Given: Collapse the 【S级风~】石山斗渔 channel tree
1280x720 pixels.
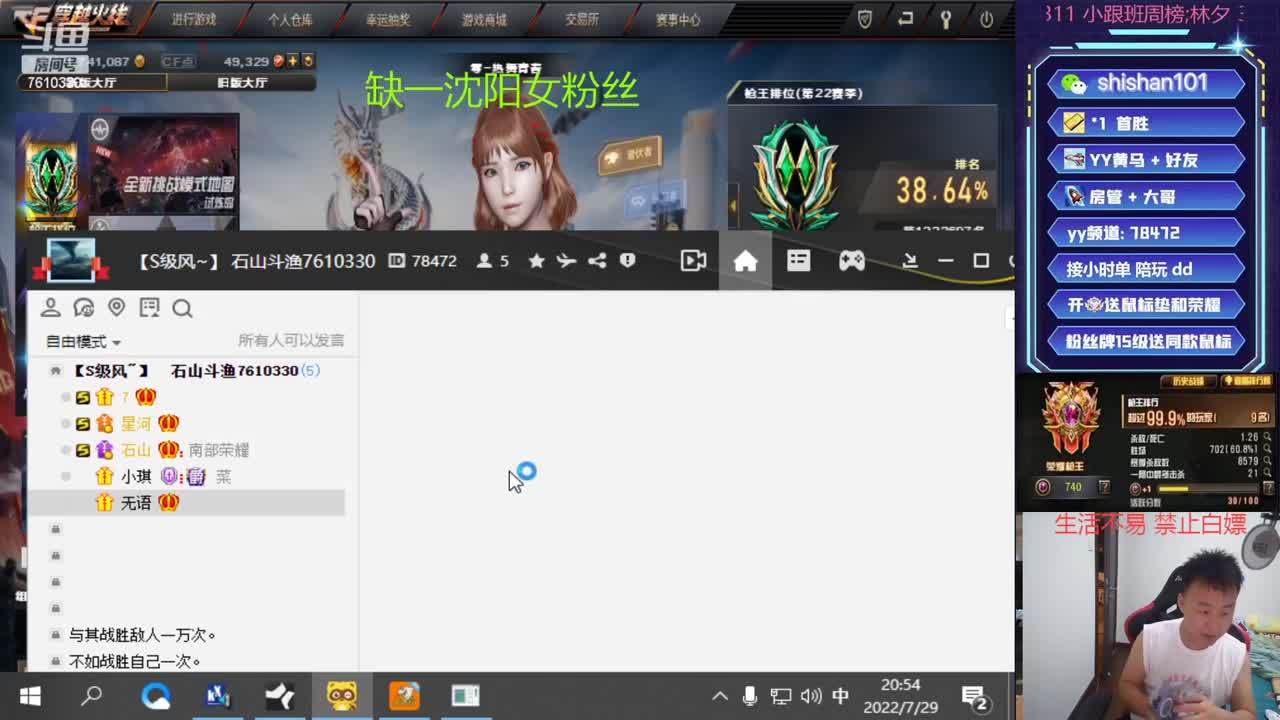Looking at the screenshot, I should [56, 371].
